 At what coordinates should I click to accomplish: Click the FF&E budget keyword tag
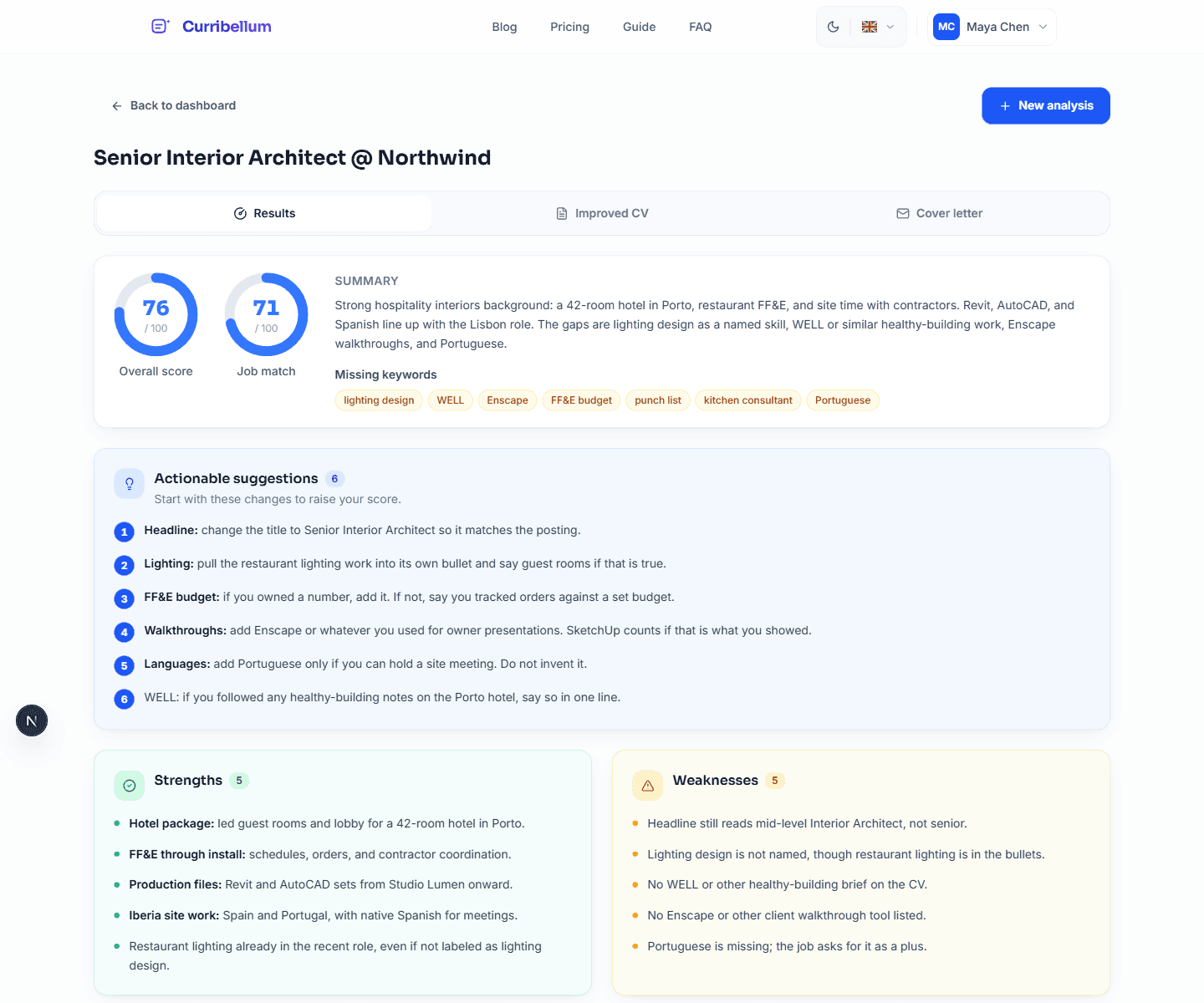pyautogui.click(x=581, y=400)
